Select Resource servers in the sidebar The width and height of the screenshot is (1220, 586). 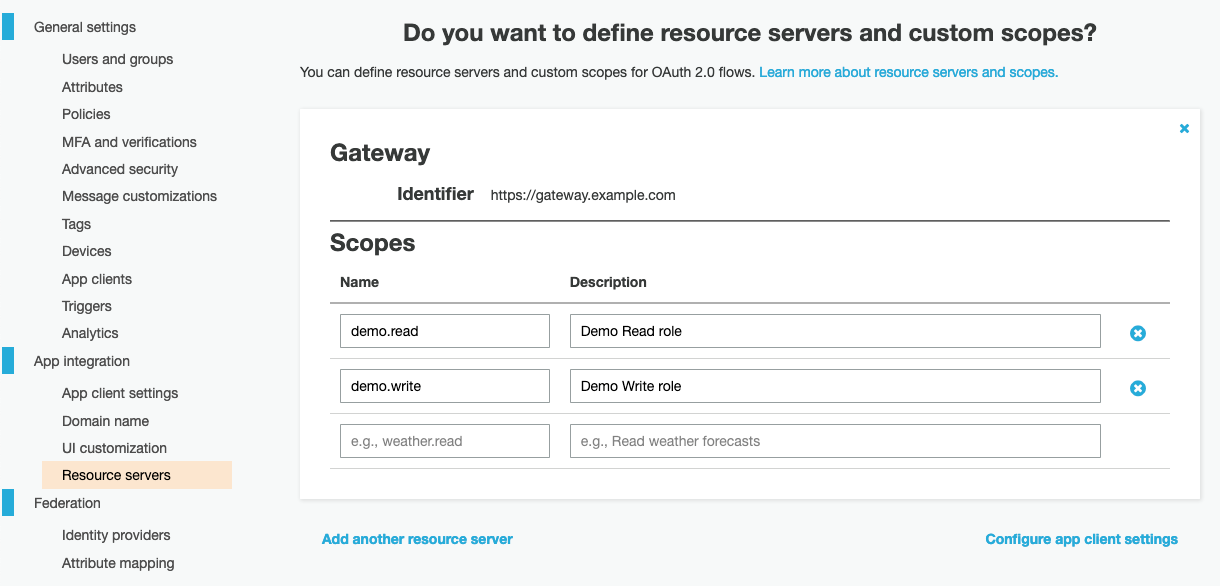tap(117, 475)
